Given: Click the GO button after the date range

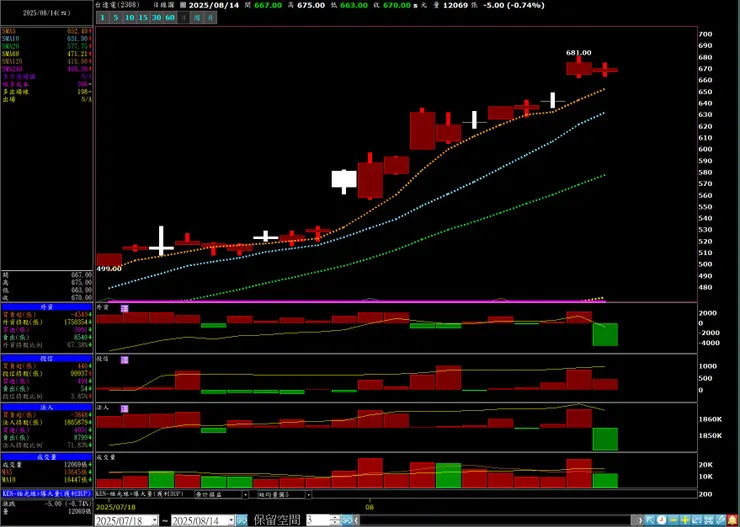Looking at the screenshot, I should click(x=241, y=520).
